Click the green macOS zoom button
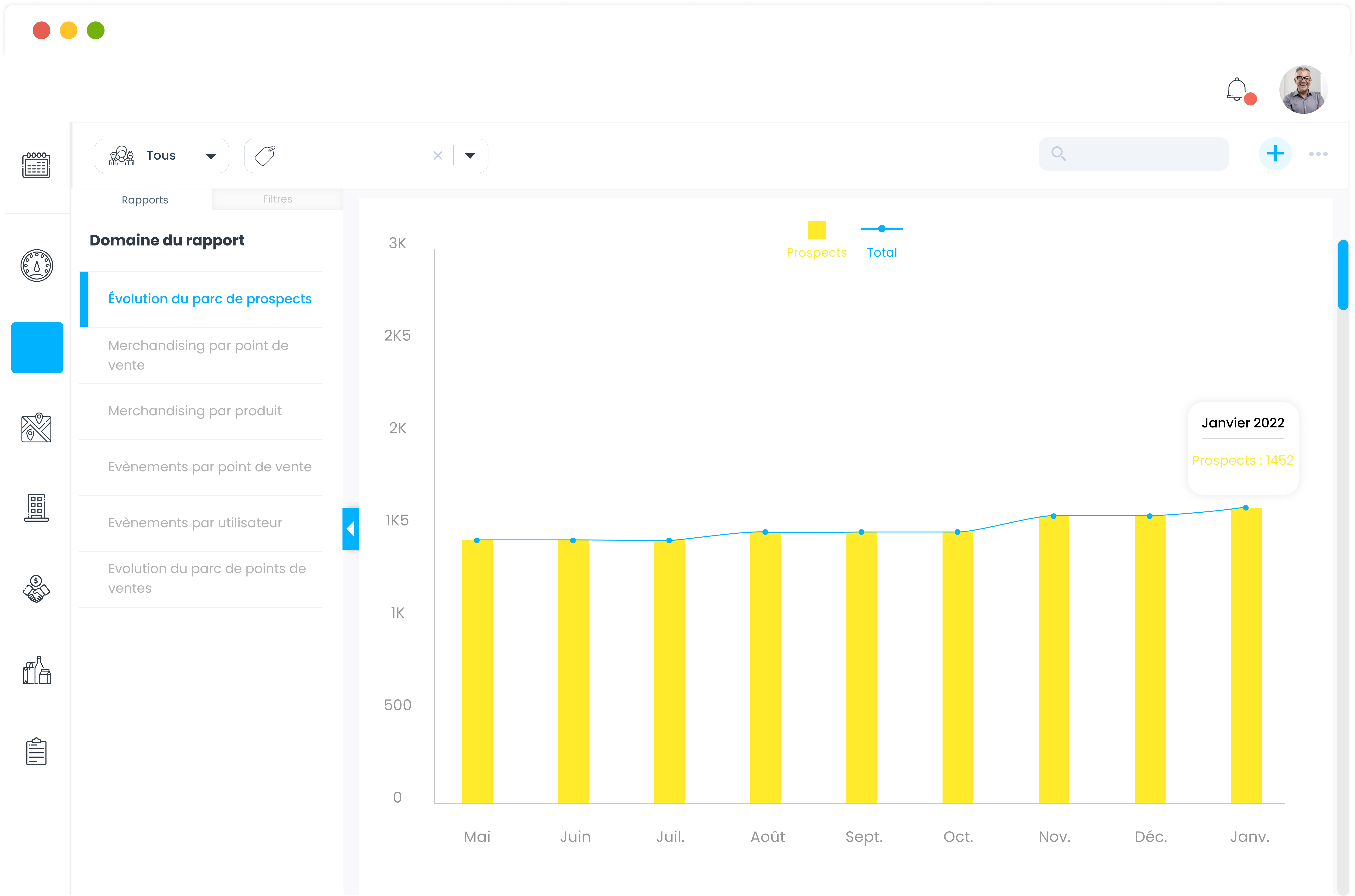 pyautogui.click(x=95, y=30)
